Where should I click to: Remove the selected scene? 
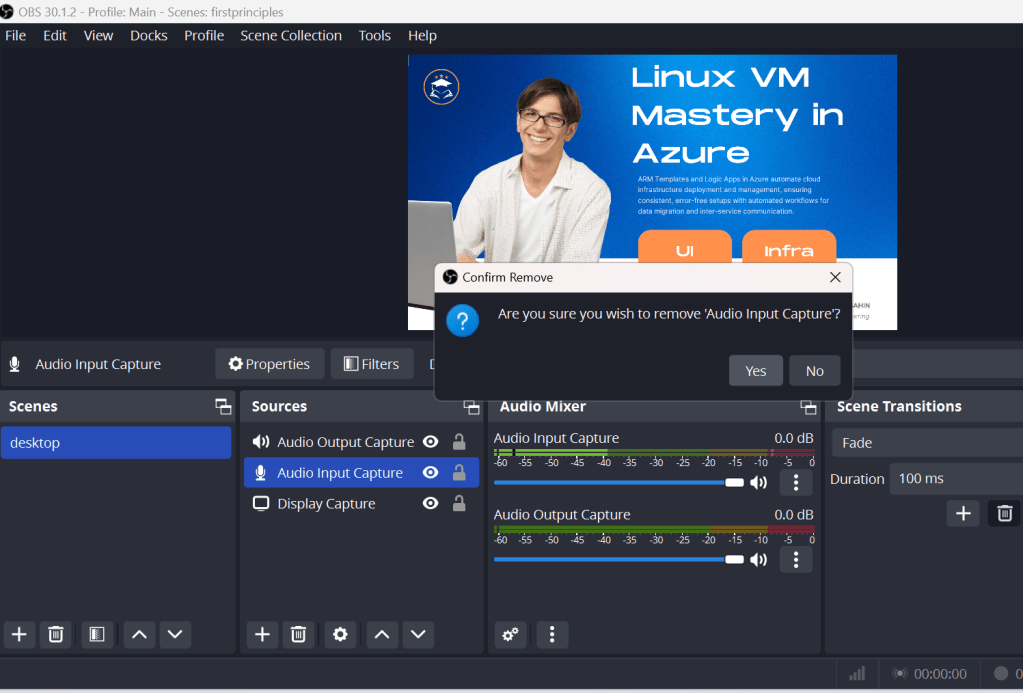click(56, 634)
